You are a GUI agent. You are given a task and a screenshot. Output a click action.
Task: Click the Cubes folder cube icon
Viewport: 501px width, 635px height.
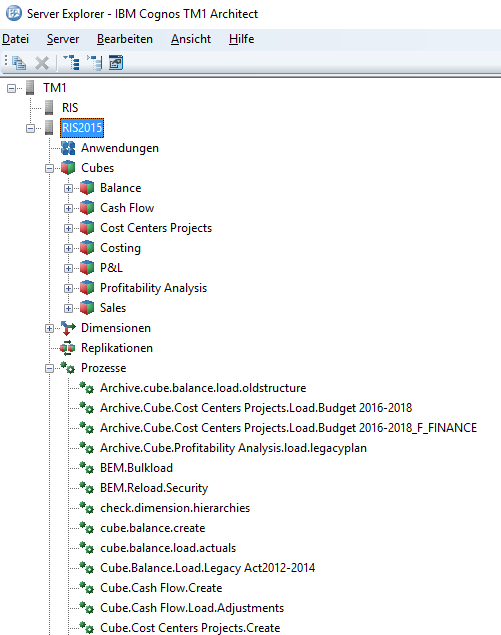pyautogui.click(x=68, y=168)
